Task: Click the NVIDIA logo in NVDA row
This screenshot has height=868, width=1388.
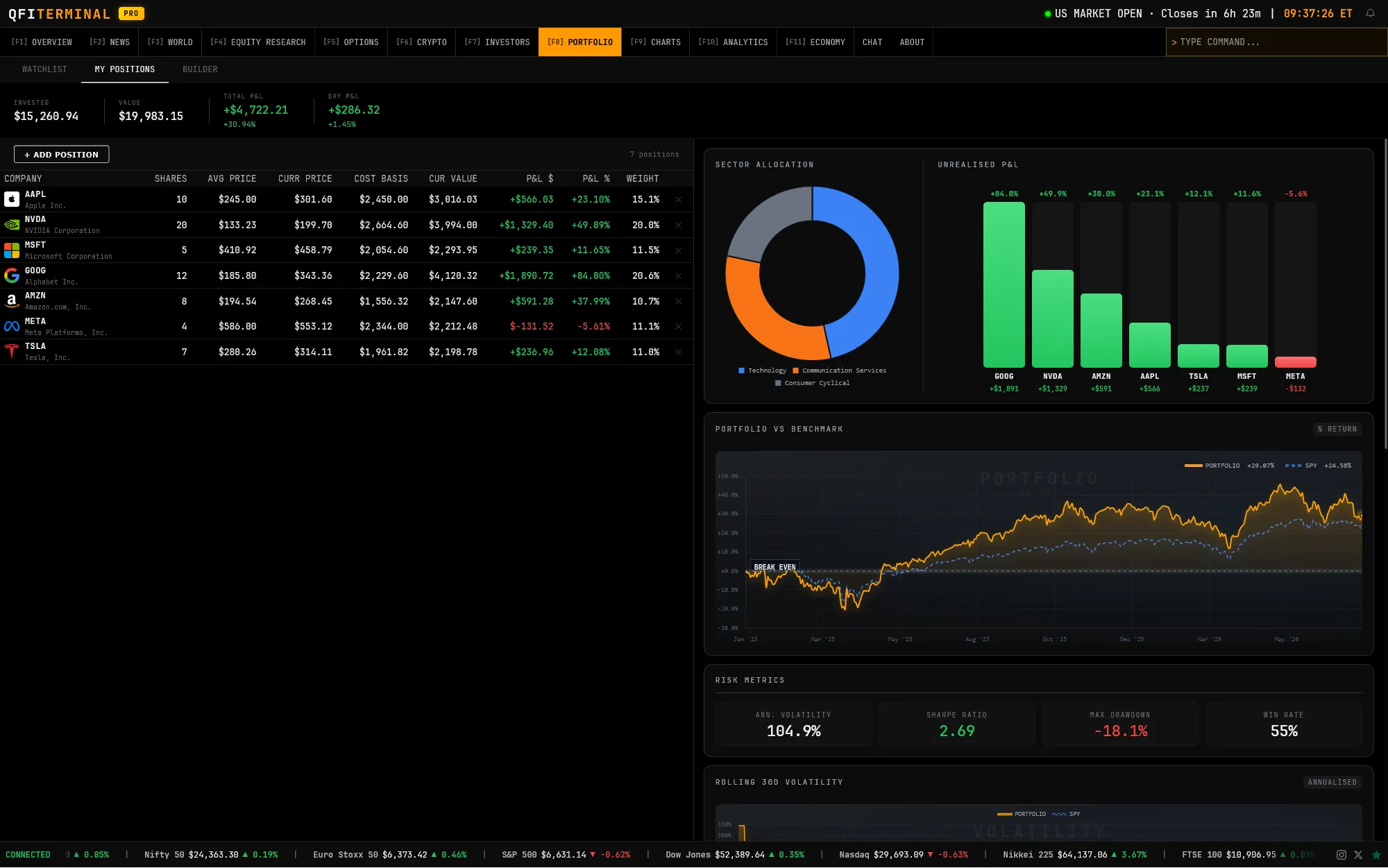Action: pos(12,225)
